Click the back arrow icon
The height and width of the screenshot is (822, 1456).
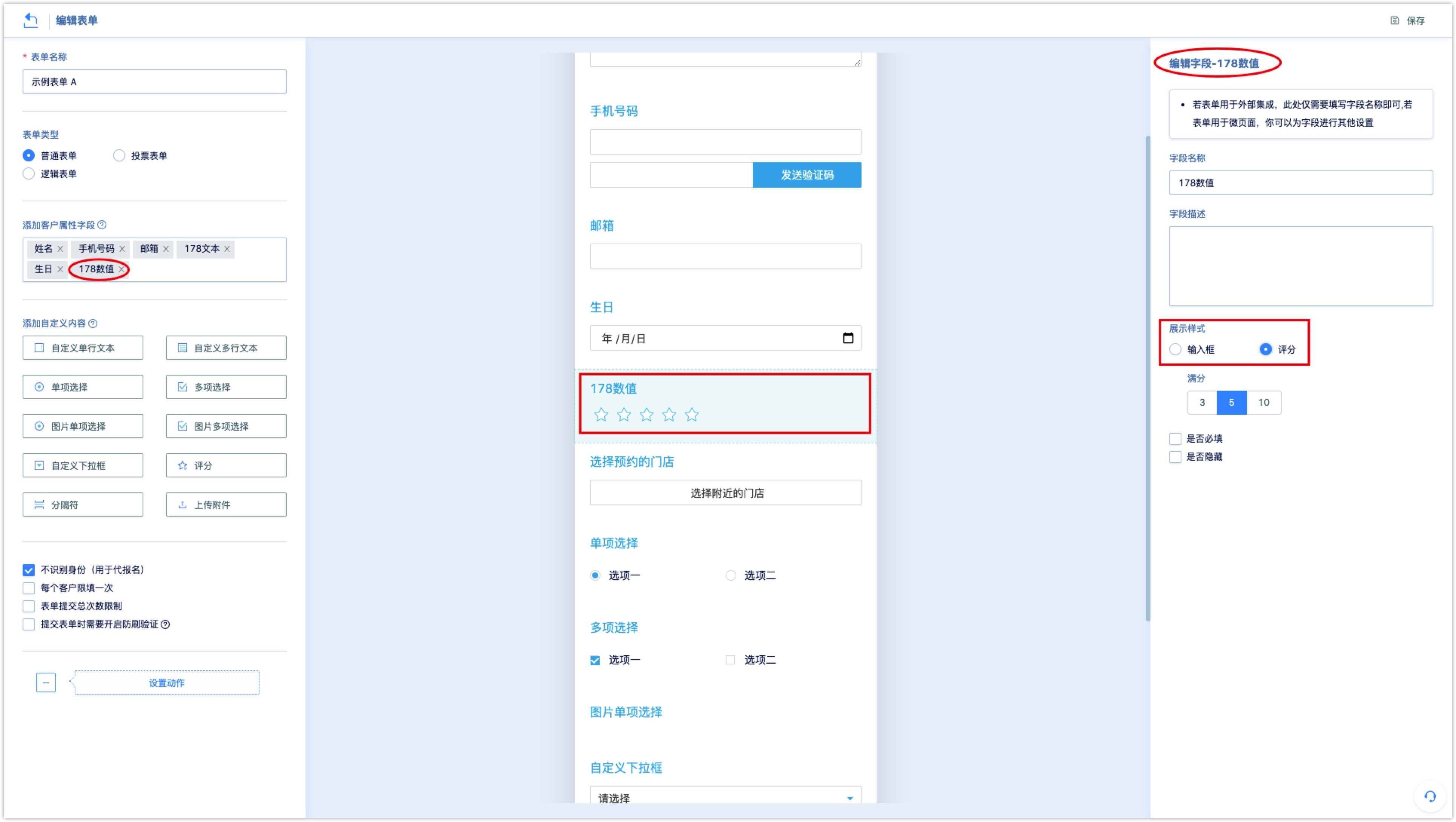tap(31, 20)
